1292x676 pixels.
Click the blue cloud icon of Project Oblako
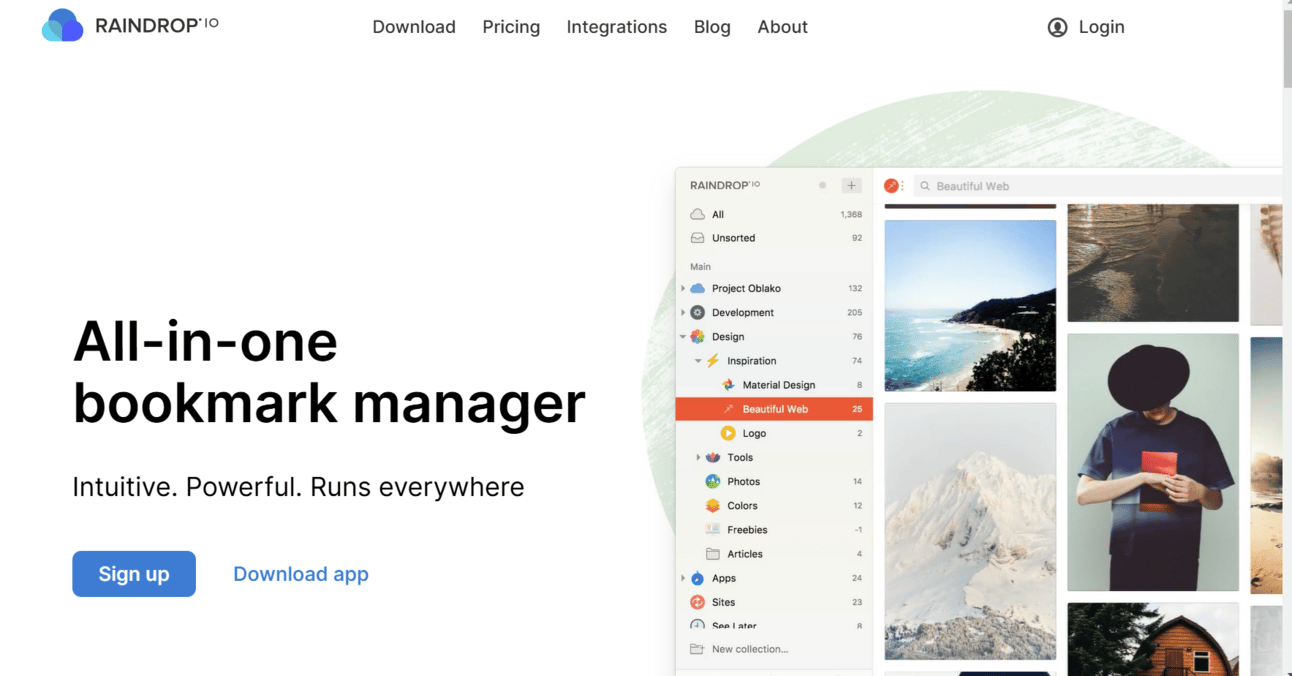pos(697,288)
